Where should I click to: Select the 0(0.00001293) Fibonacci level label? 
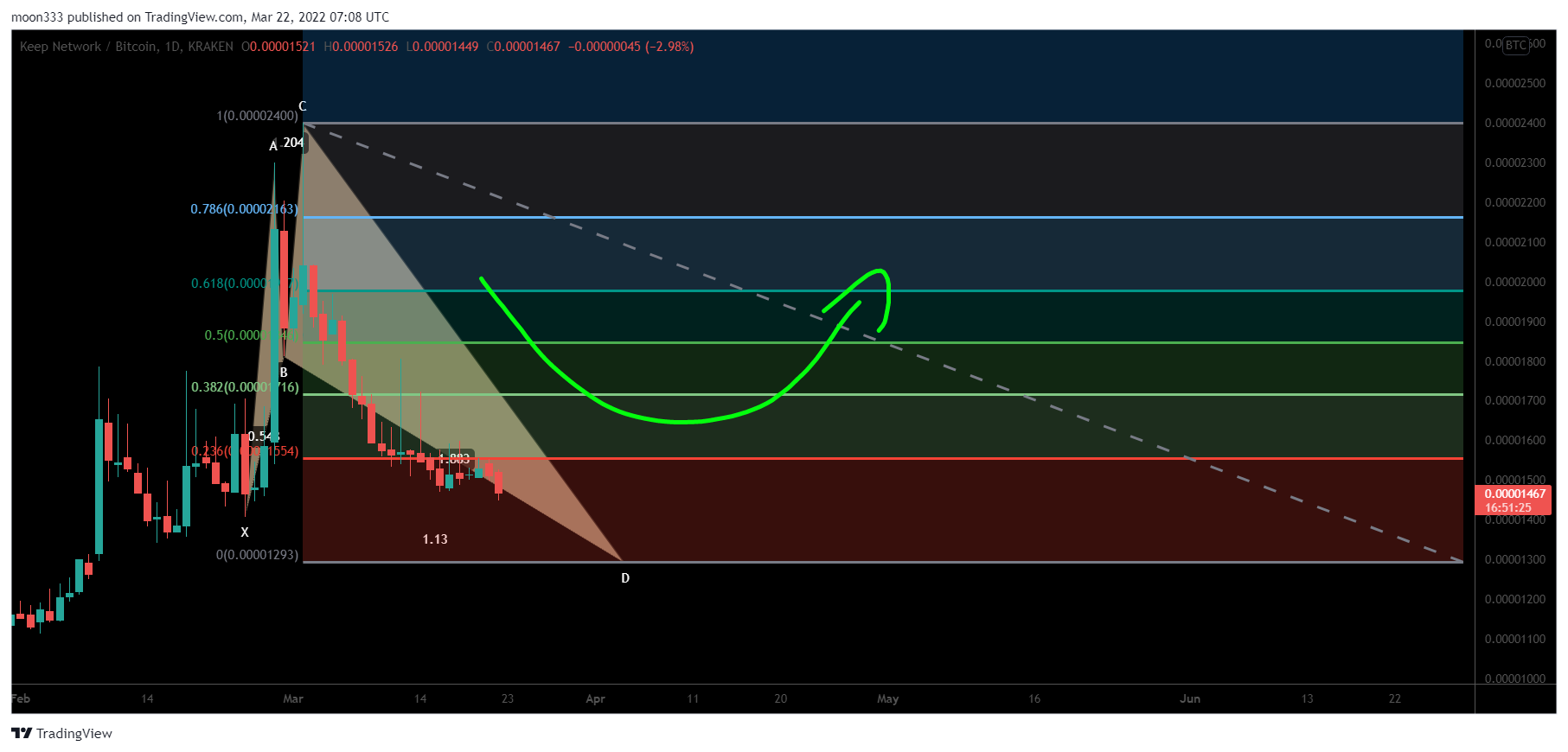click(x=257, y=555)
